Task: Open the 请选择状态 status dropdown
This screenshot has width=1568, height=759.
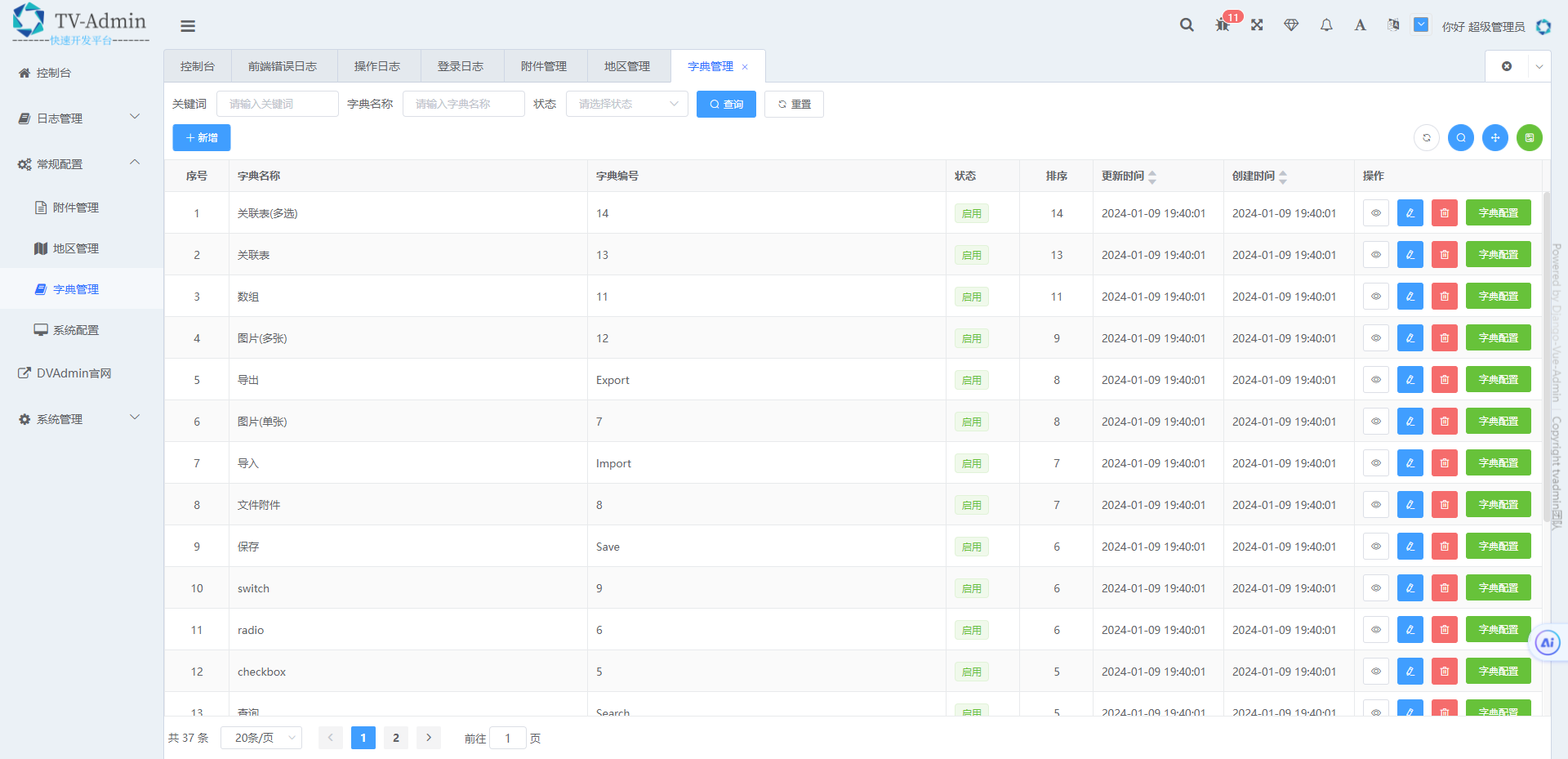Action: pyautogui.click(x=627, y=104)
